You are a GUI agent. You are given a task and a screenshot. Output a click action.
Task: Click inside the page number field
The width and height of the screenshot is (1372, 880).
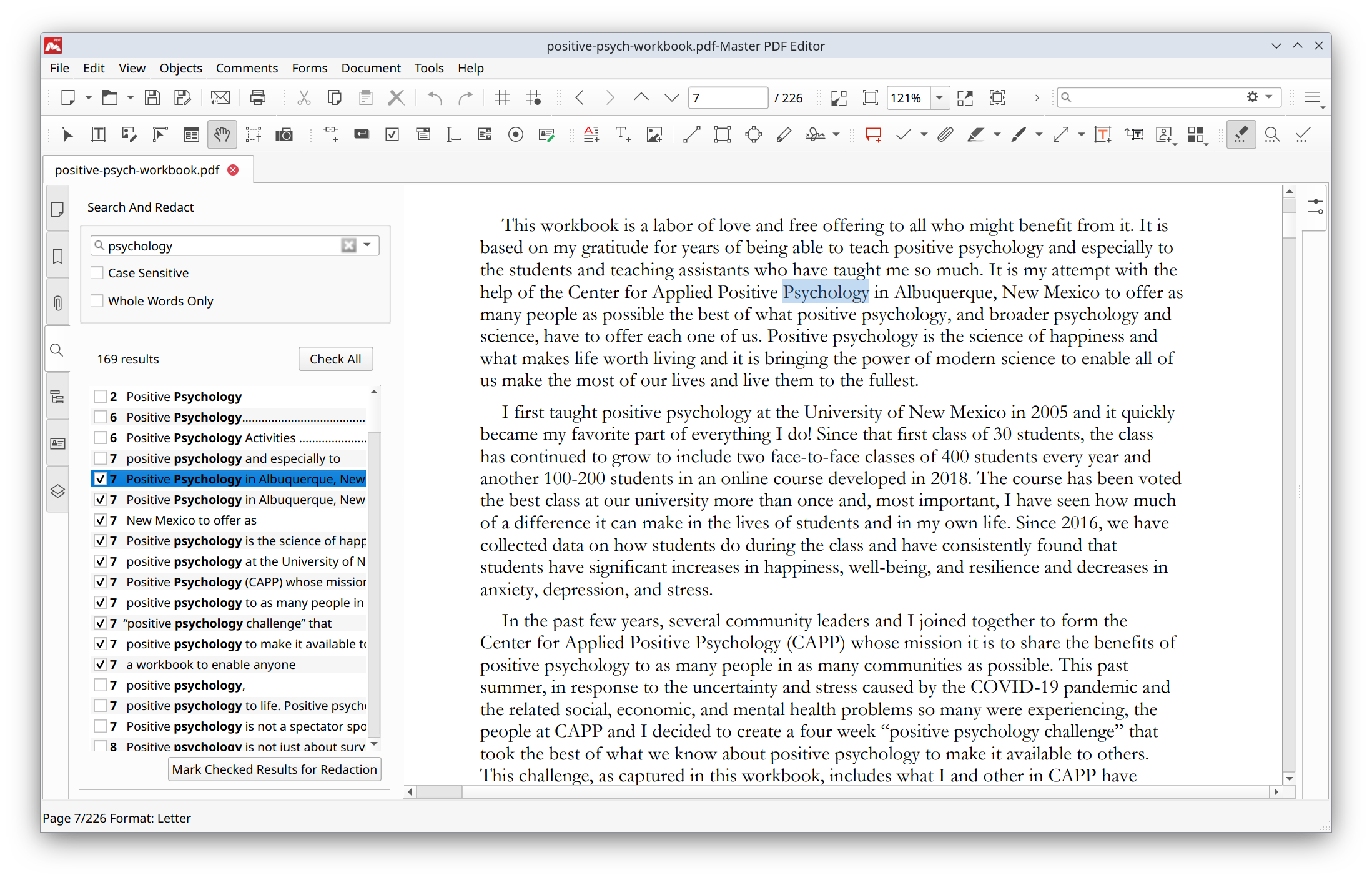(727, 97)
